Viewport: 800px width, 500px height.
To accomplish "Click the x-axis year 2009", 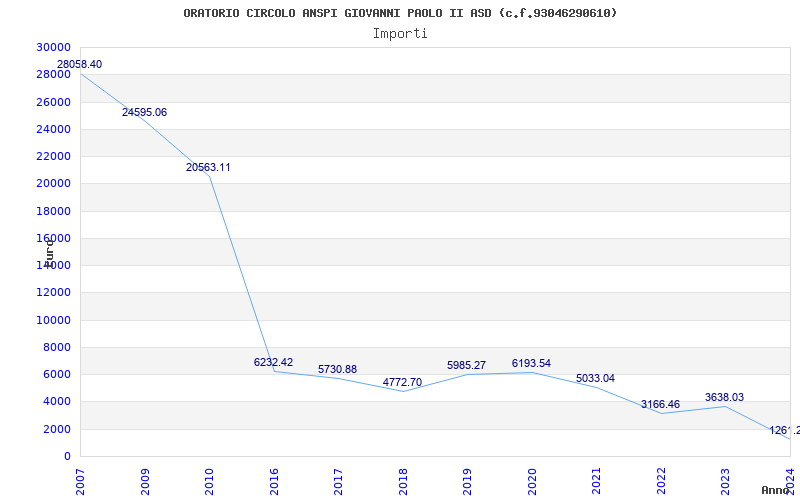I will [x=145, y=482].
